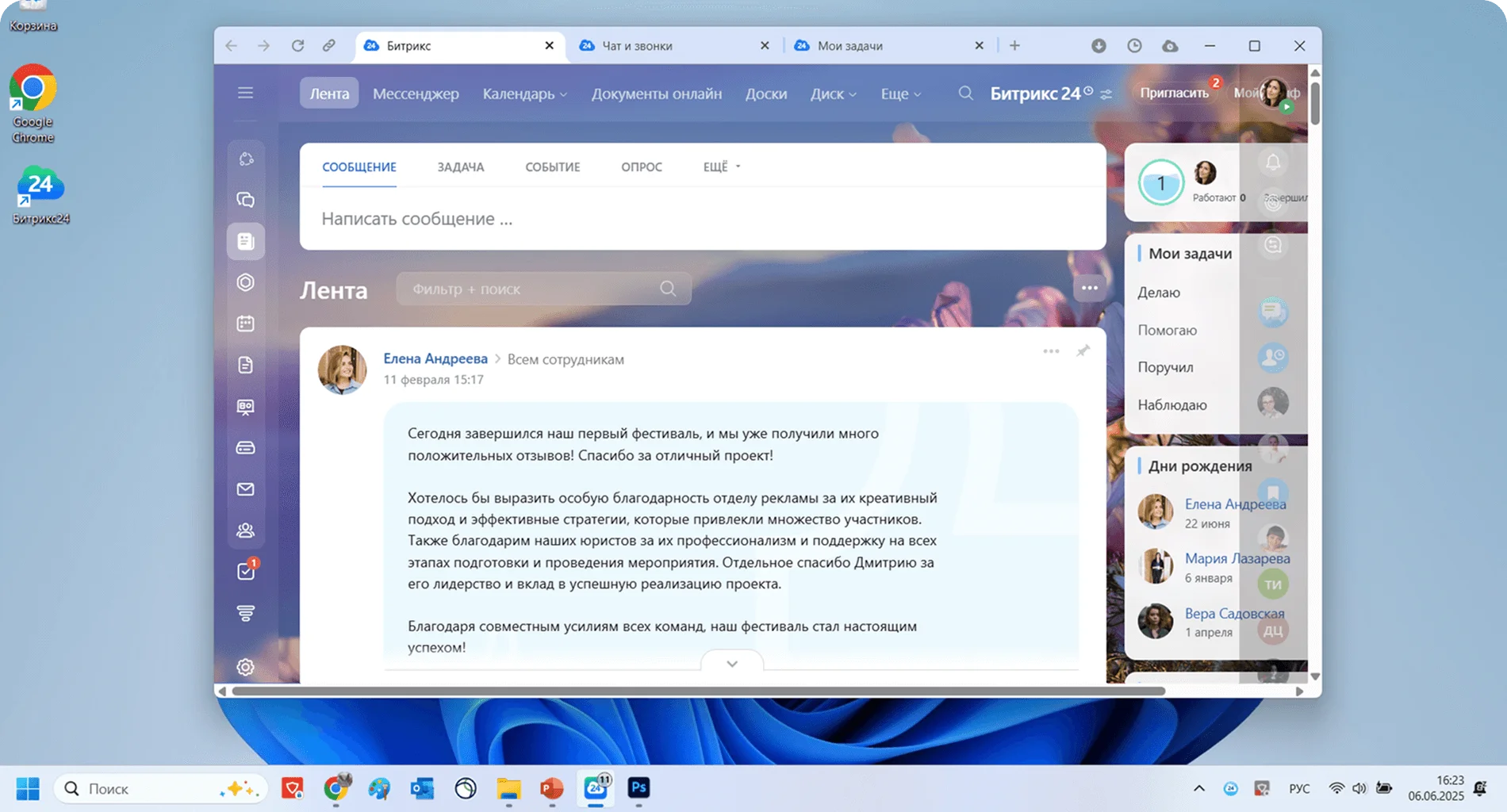The image size is (1507, 812).
Task: Open Елена Андреева author profile link
Action: coord(435,358)
